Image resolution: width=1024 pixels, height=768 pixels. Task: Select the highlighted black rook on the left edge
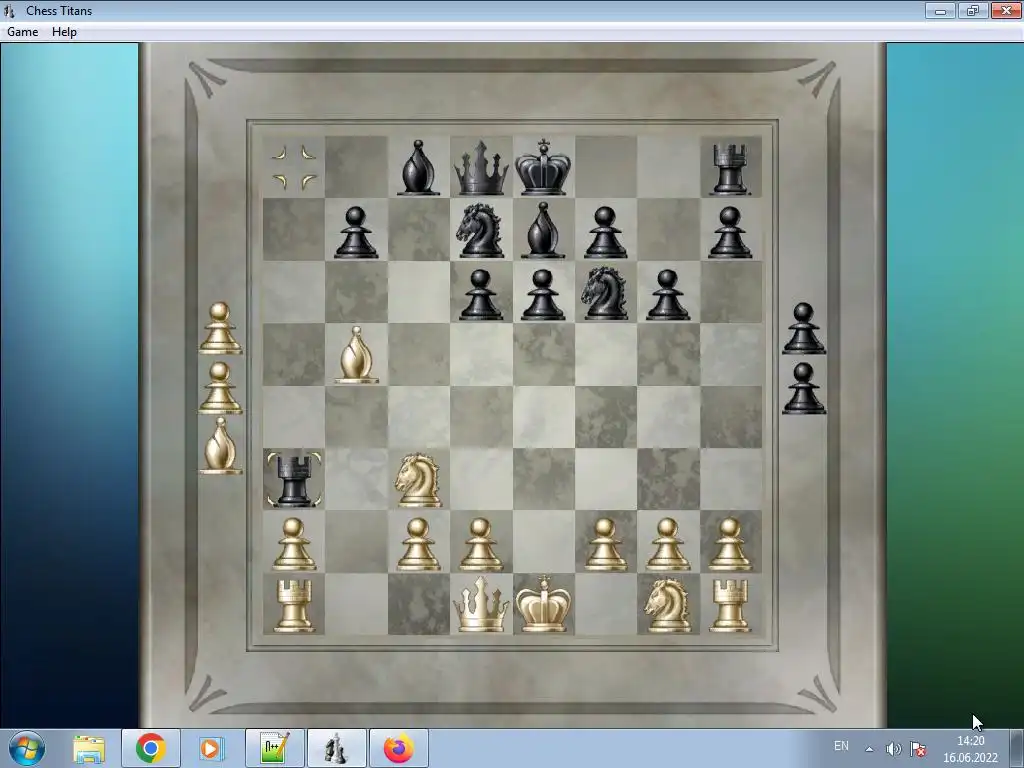(x=294, y=480)
